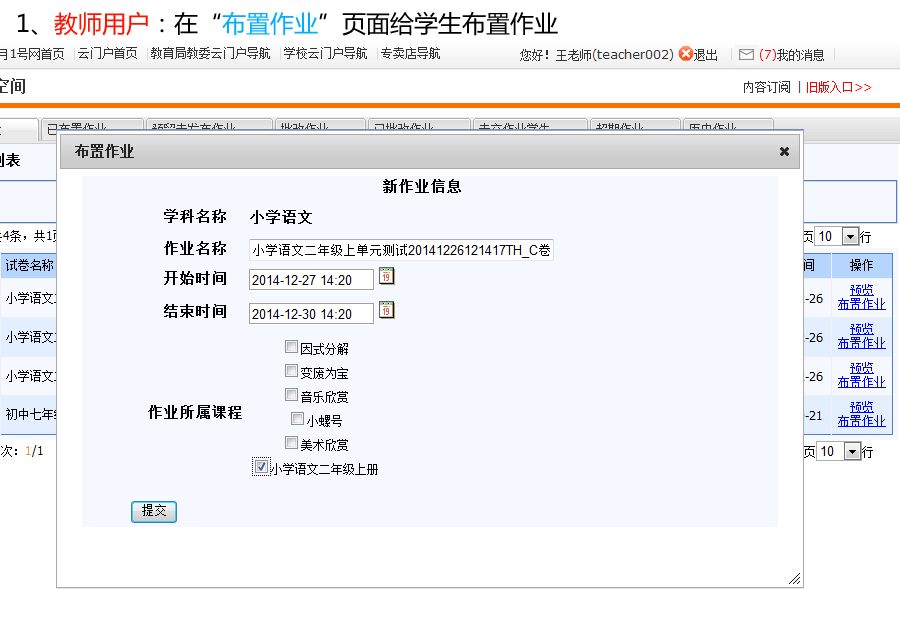Open 旧版入口 link
This screenshot has width=900, height=635.
[838, 87]
